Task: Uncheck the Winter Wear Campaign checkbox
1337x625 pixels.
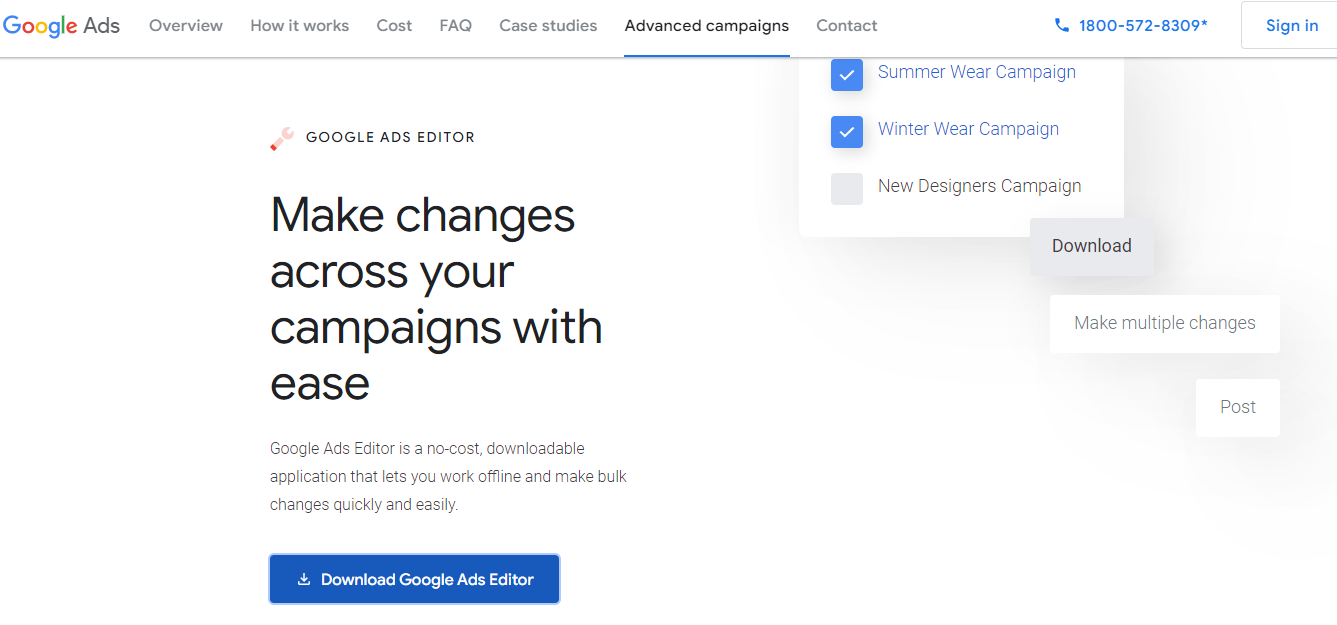Action: click(x=847, y=132)
